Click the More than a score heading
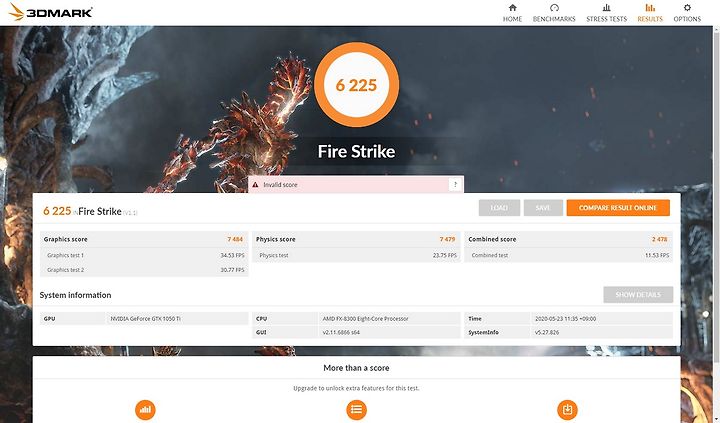 [356, 368]
